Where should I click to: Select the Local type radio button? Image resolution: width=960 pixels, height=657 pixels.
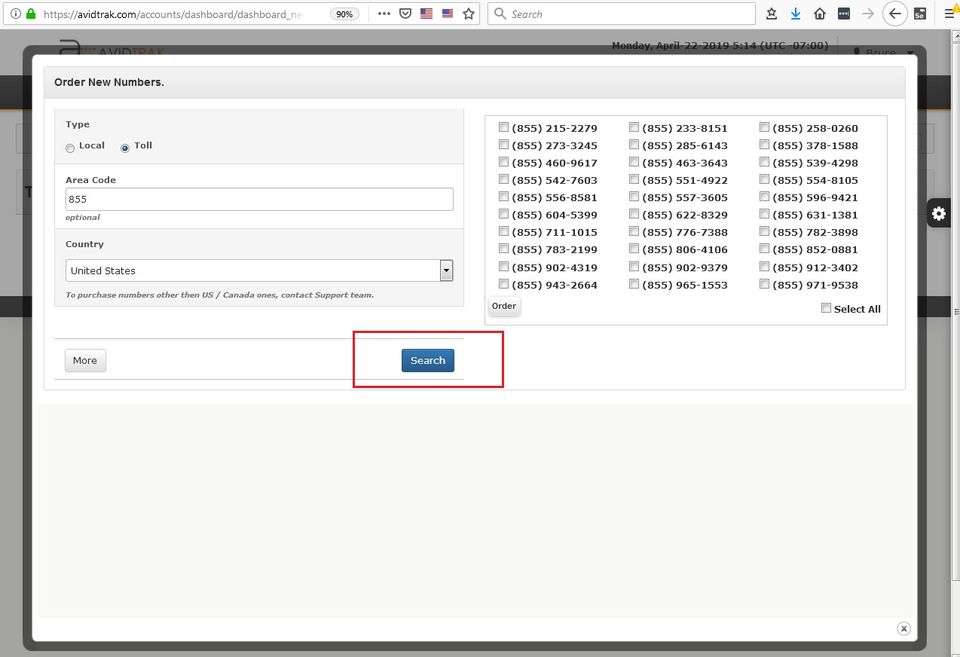(x=70, y=148)
